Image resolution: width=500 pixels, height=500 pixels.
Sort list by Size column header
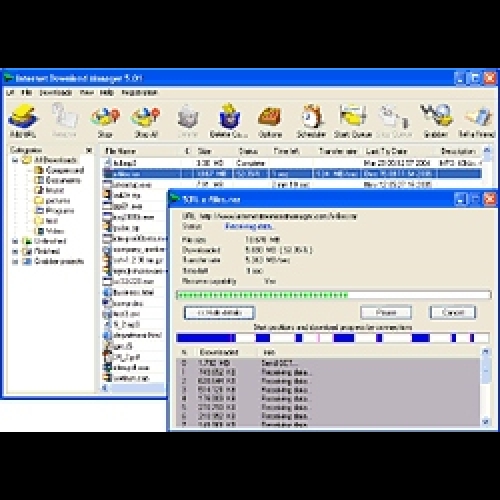coord(213,151)
